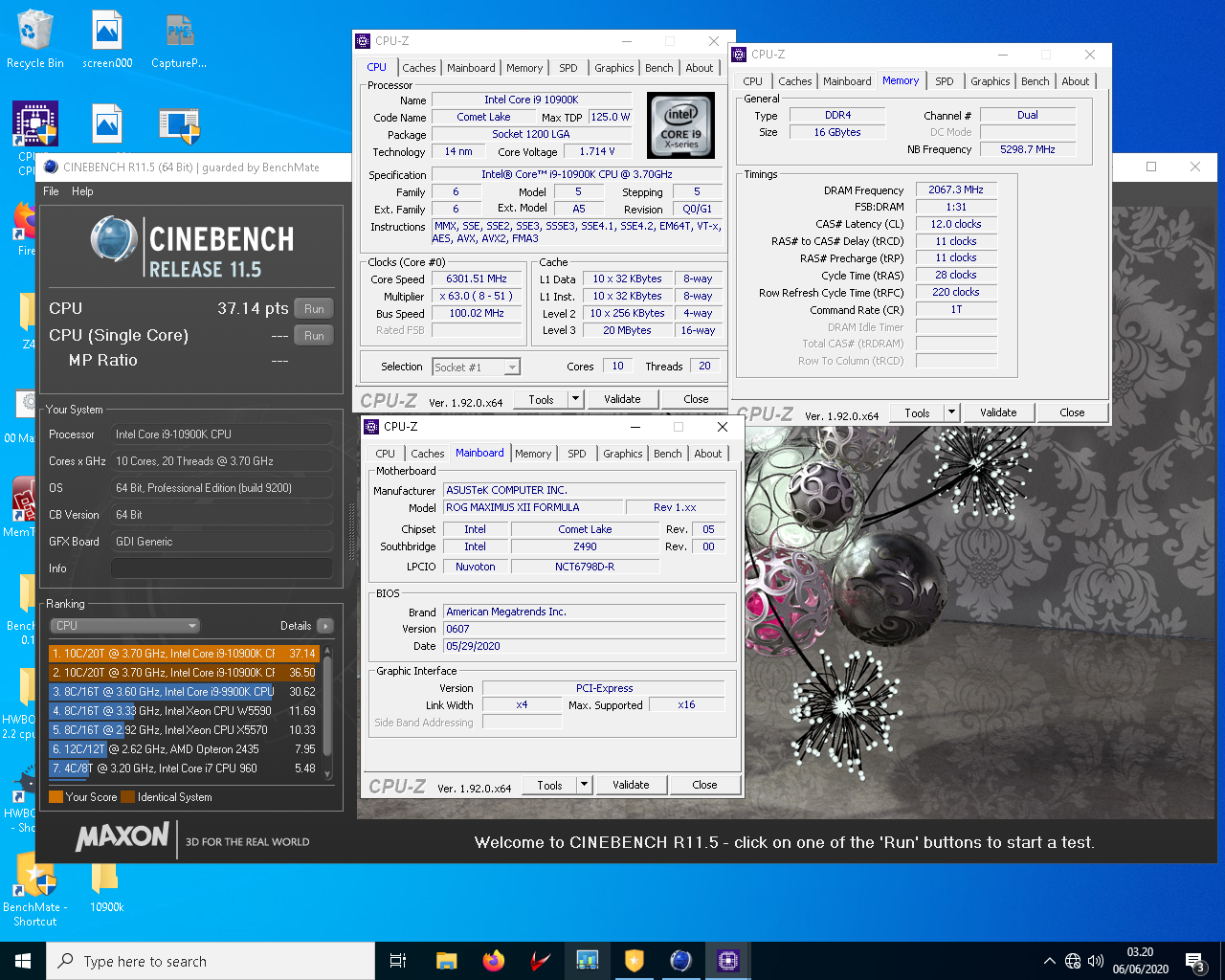The height and width of the screenshot is (980, 1225).
Task: Switch to CPU-Z via purple taskbar icon
Action: tap(727, 961)
